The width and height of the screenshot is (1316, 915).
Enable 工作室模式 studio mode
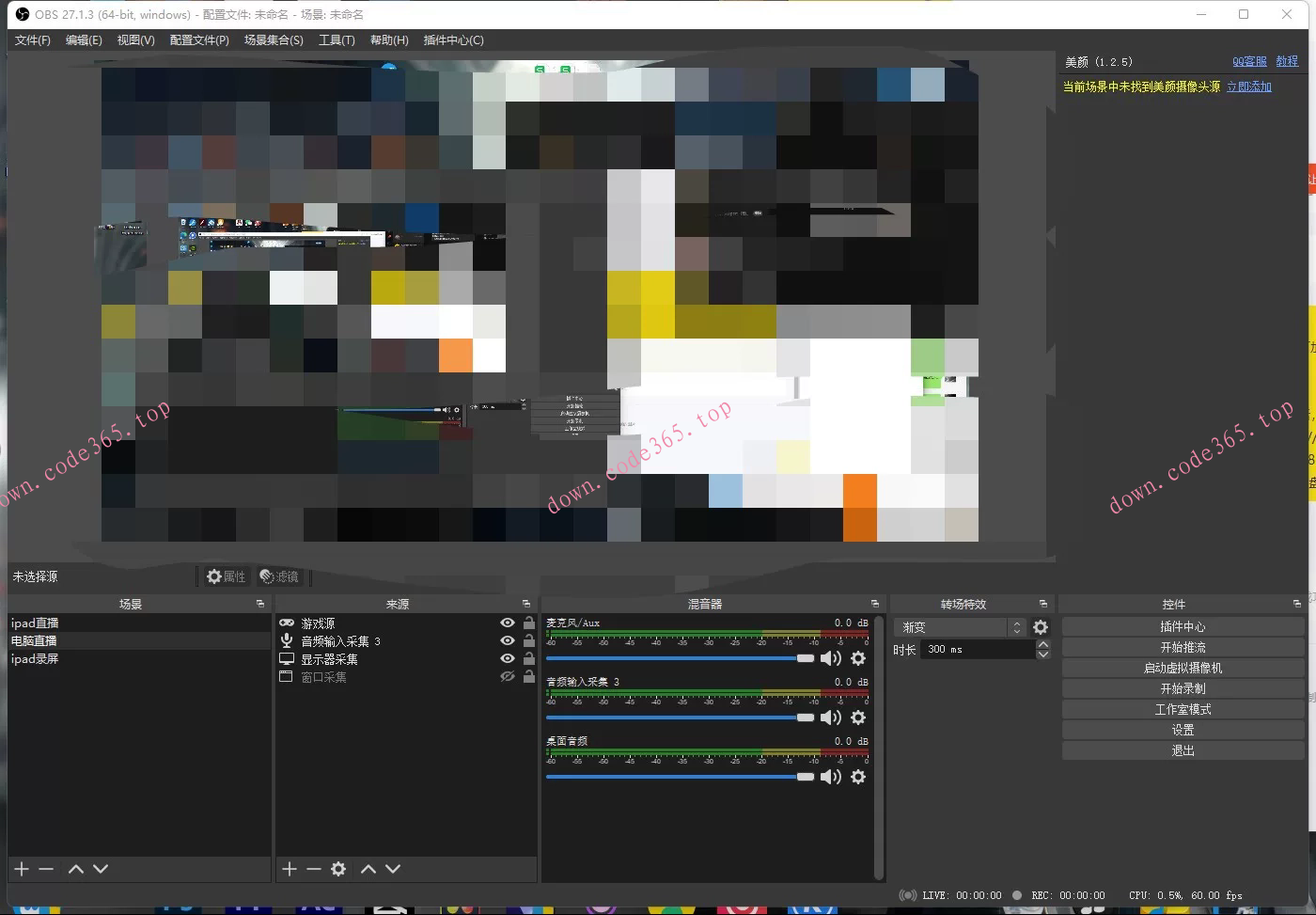[1183, 709]
